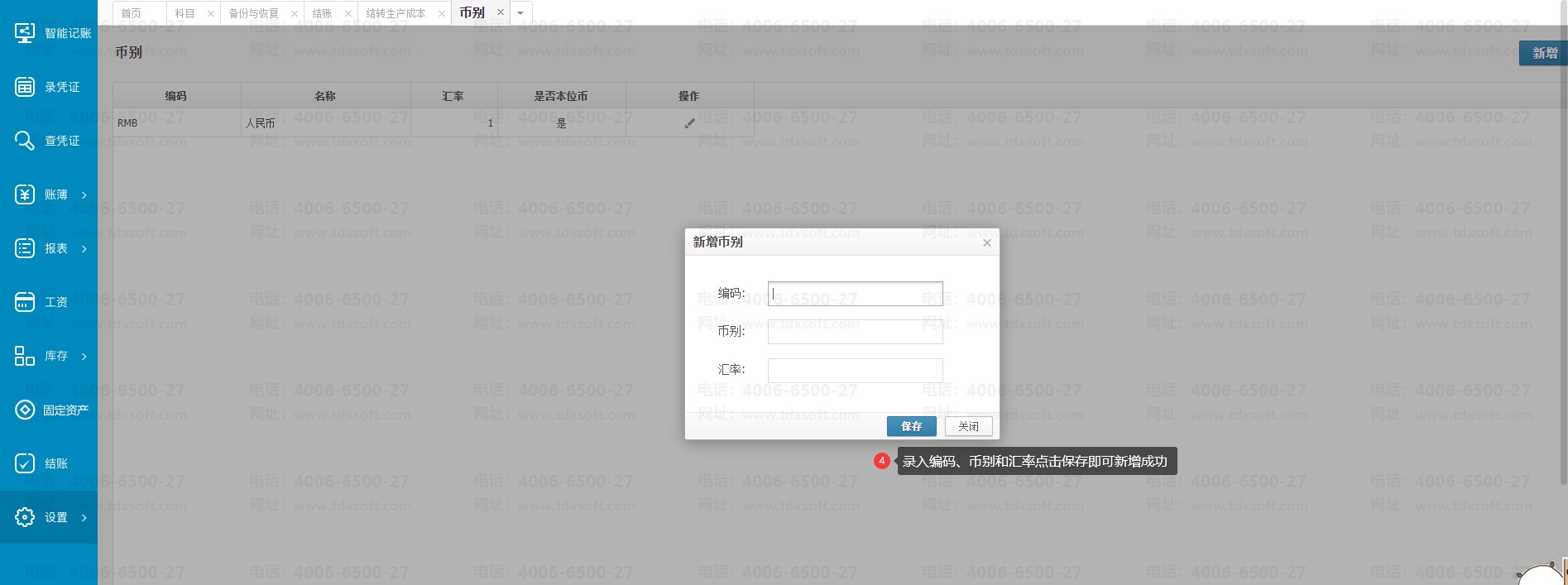Click the 智能记账 sidebar icon

coord(25,33)
